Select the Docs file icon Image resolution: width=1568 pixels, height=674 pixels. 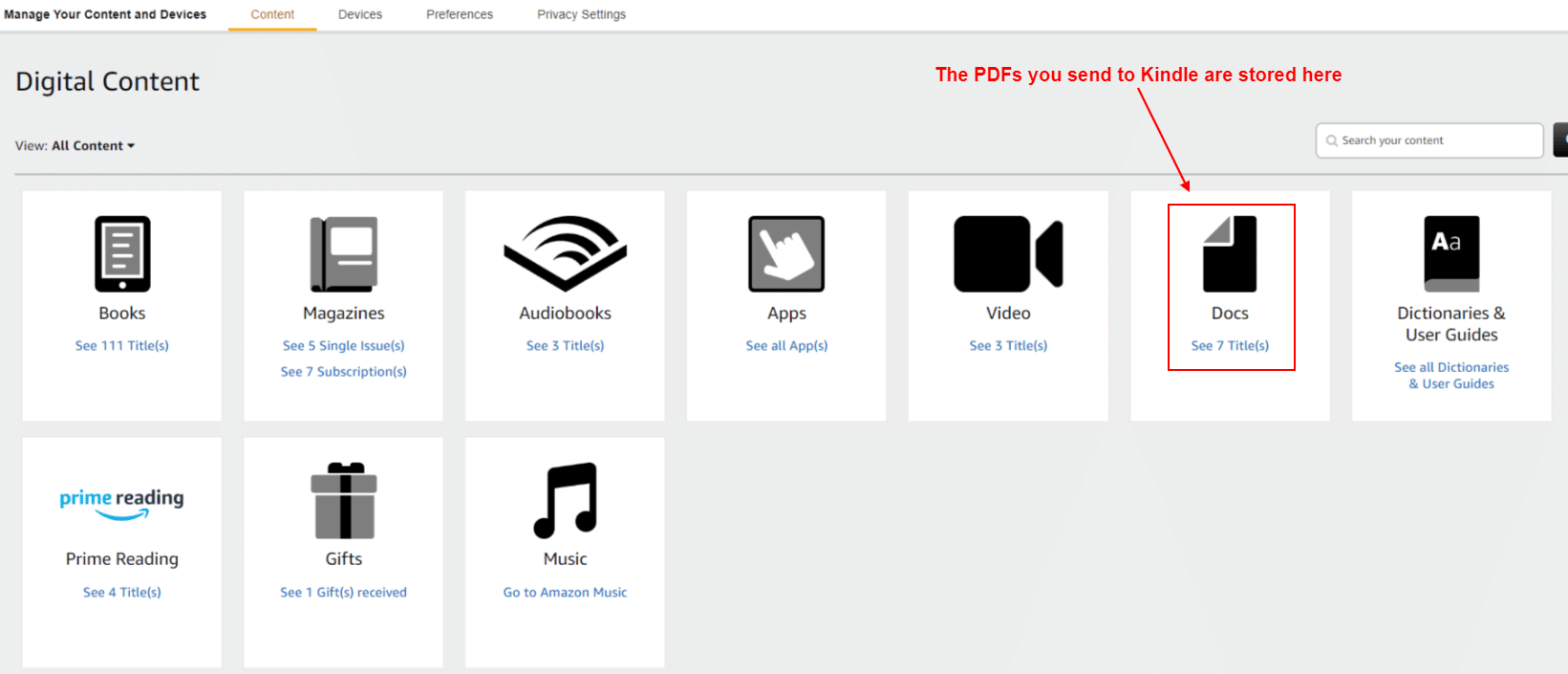1230,253
